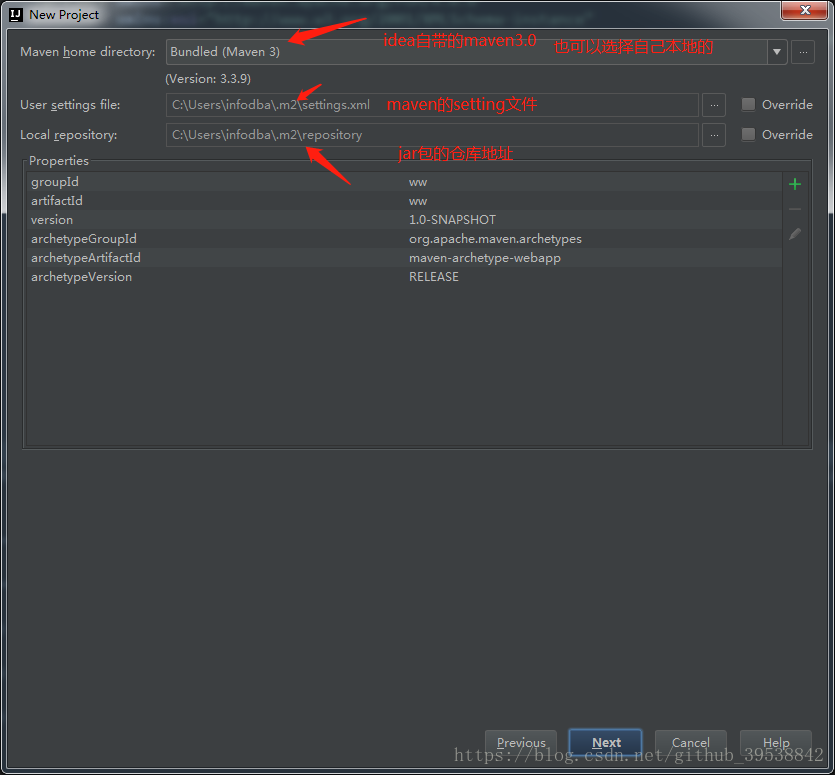The image size is (835, 775).
Task: Click the org.apache.maven.archetypes value
Action: tap(495, 239)
